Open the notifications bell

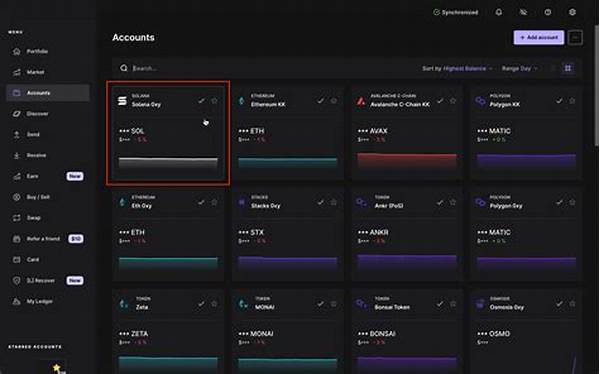point(499,12)
